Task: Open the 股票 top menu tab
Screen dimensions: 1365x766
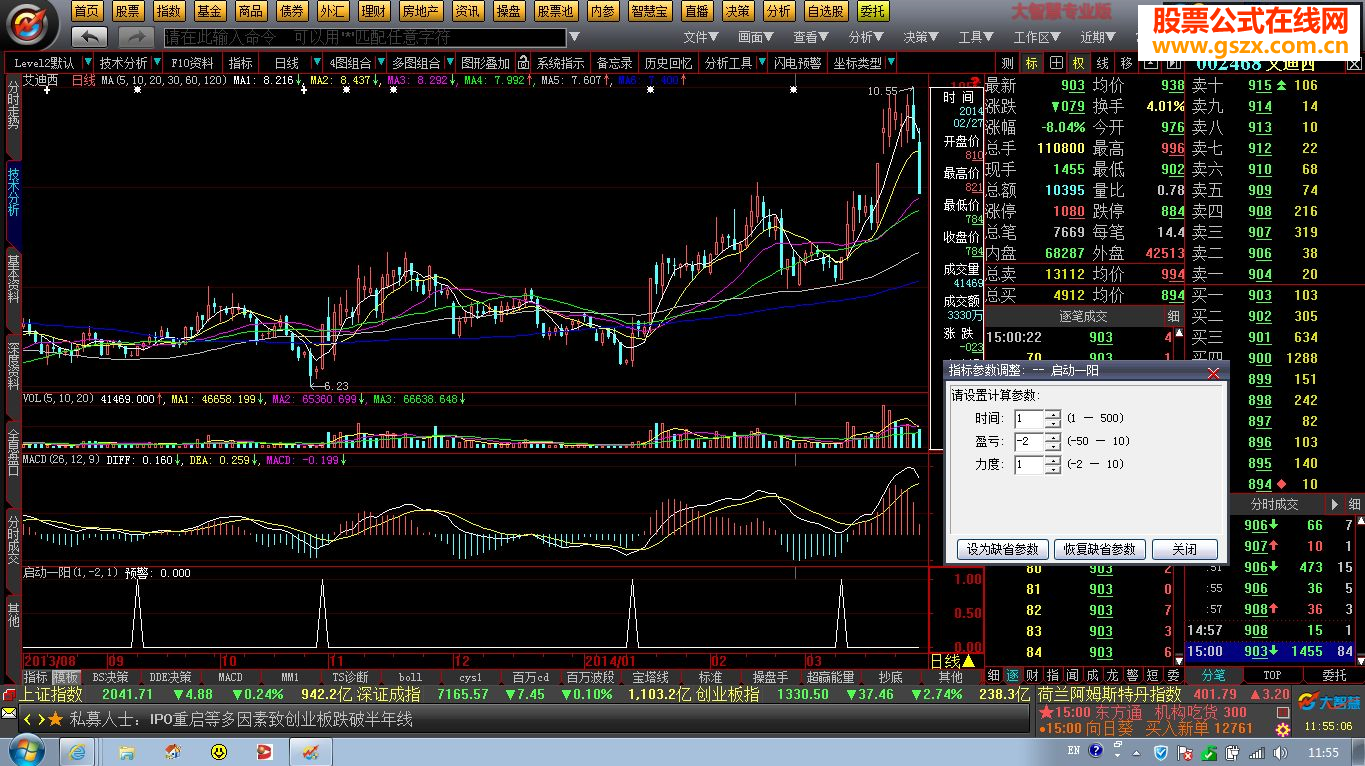Action: pyautogui.click(x=127, y=11)
